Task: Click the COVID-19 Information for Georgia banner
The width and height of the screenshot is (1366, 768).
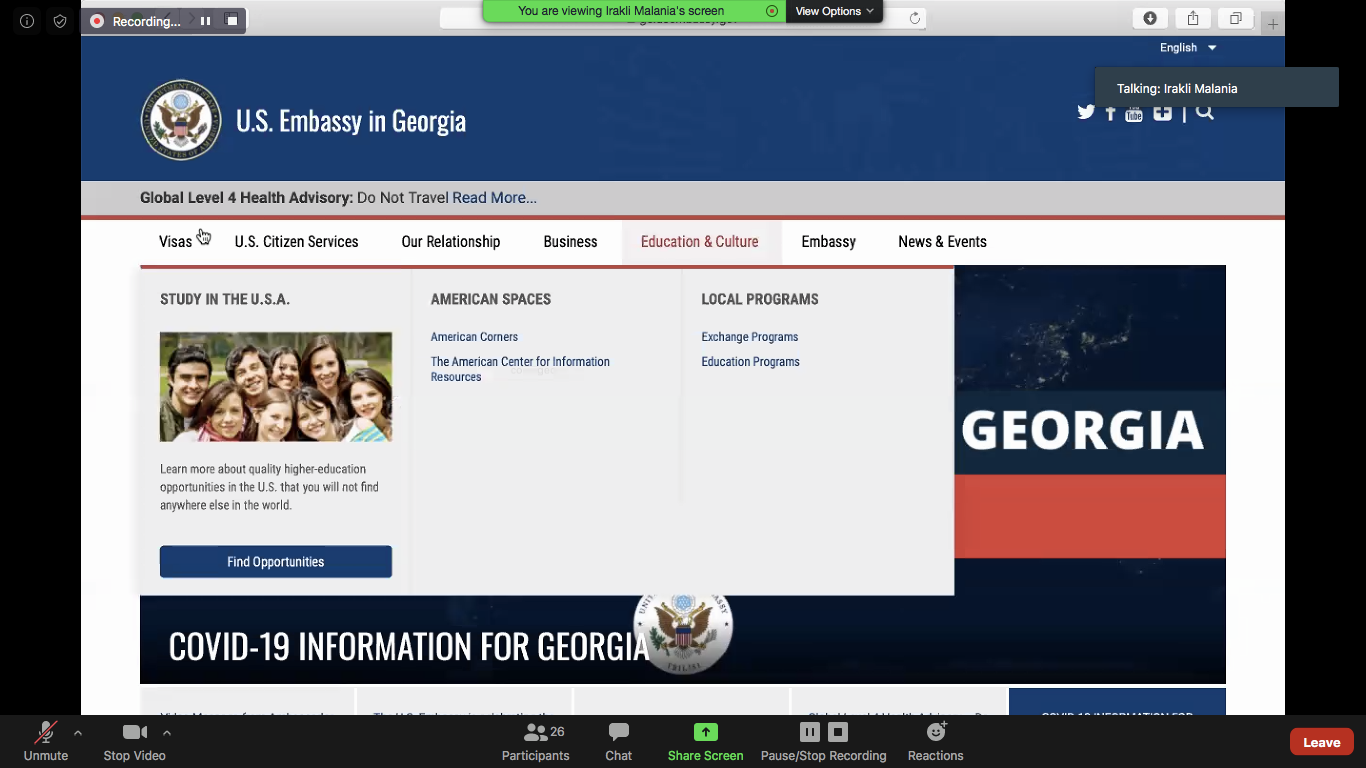Action: pos(408,646)
